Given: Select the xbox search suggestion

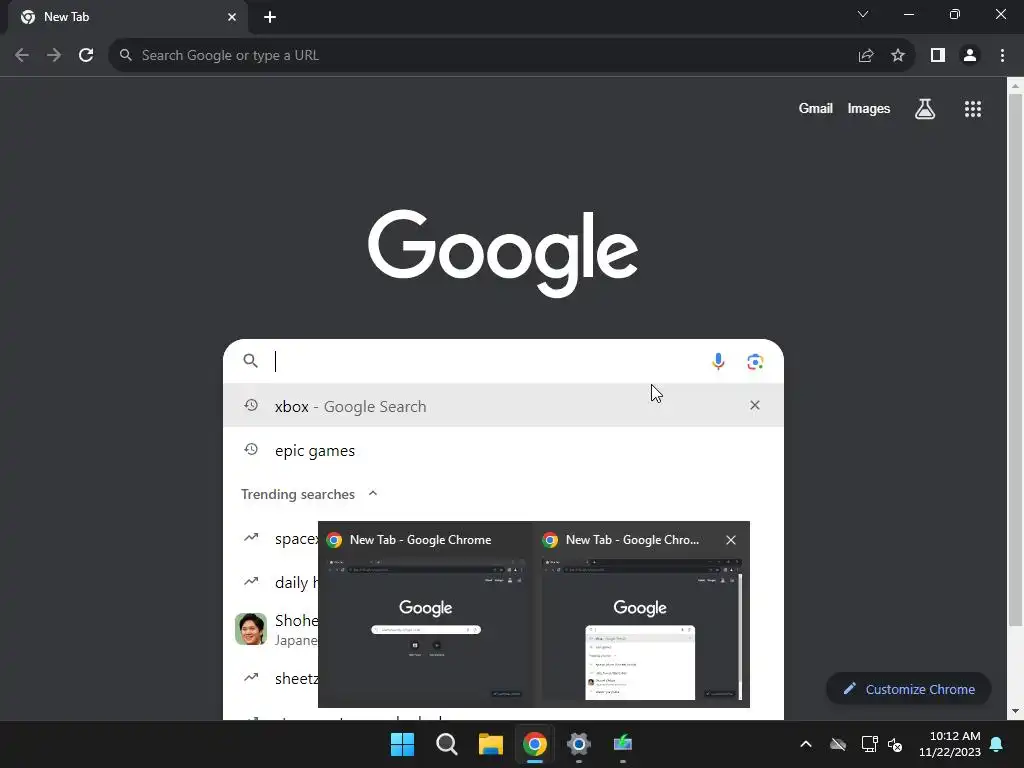Looking at the screenshot, I should click(503, 406).
